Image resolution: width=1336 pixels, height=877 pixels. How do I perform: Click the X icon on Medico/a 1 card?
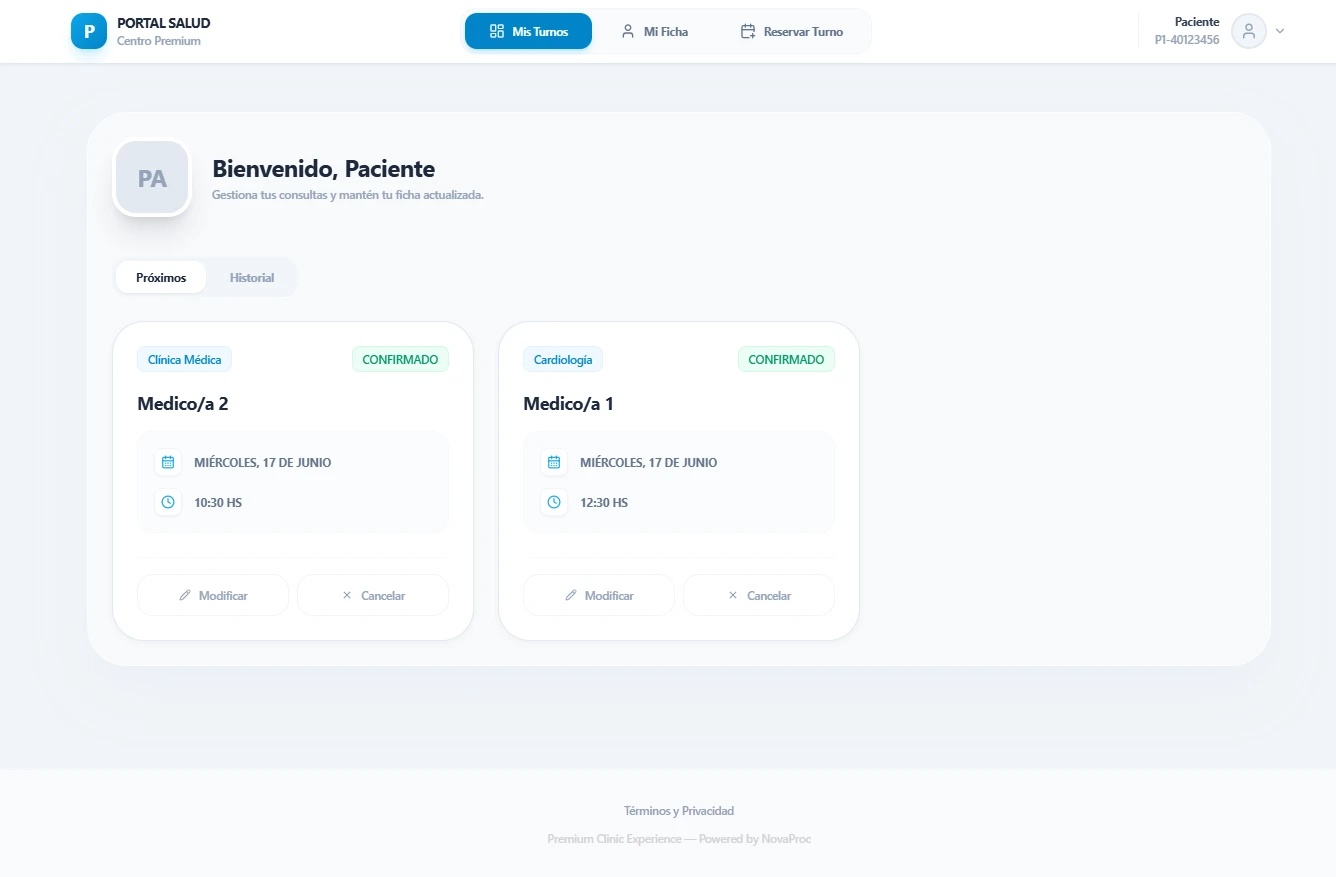pos(733,595)
